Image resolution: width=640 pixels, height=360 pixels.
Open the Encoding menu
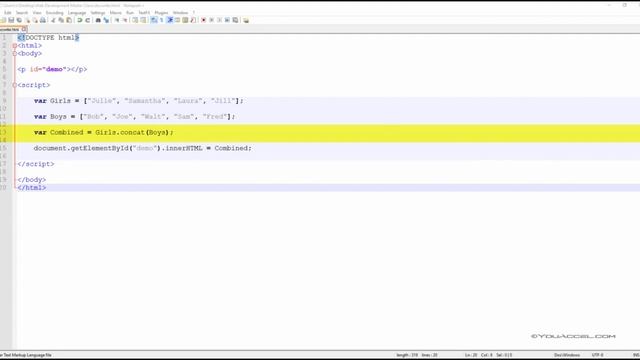[x=55, y=13]
